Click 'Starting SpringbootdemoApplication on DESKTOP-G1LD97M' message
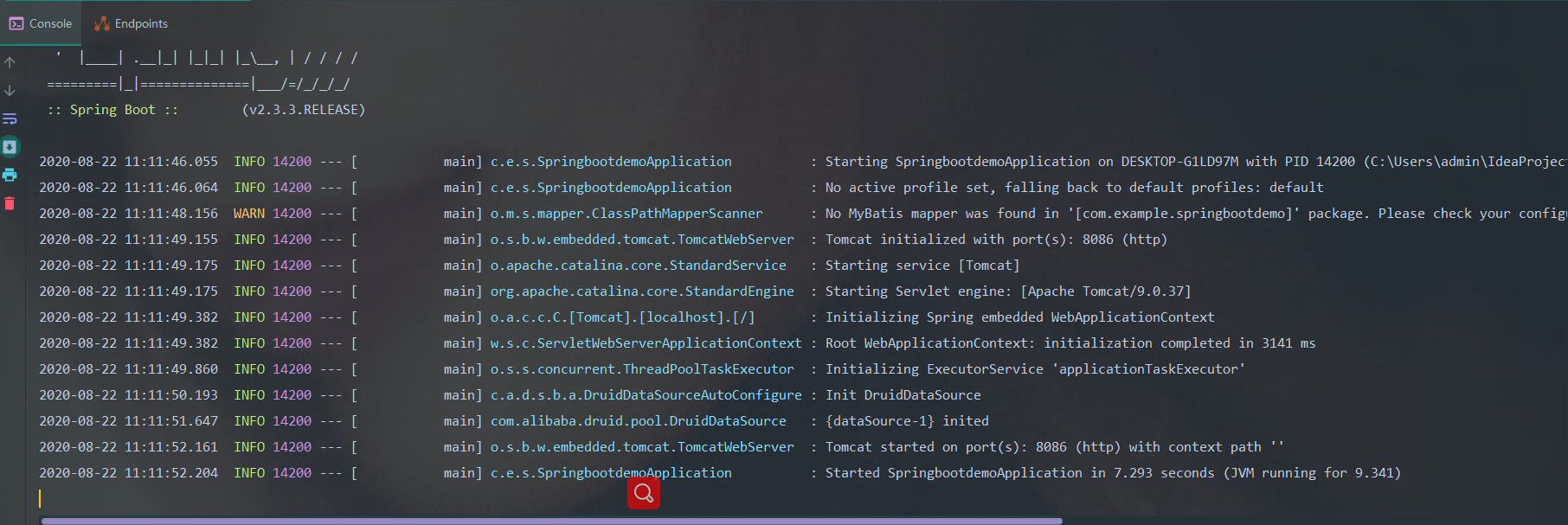Viewport: 1568px width, 525px height. click(1195, 162)
